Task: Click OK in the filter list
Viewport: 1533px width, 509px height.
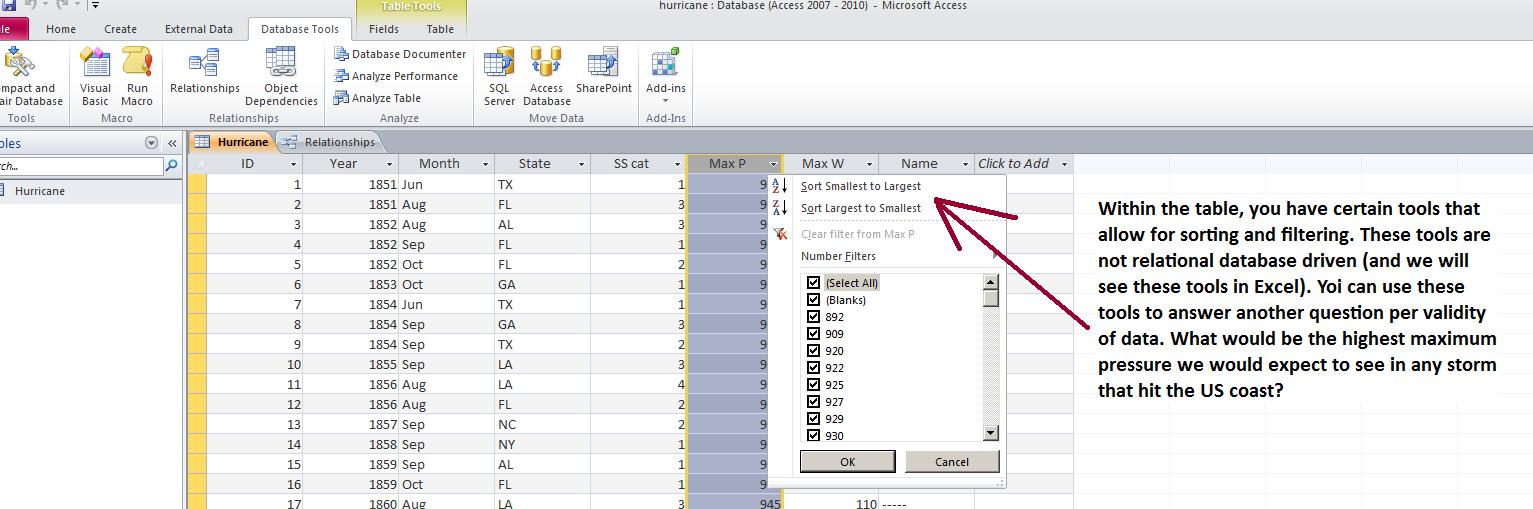Action: (x=847, y=462)
